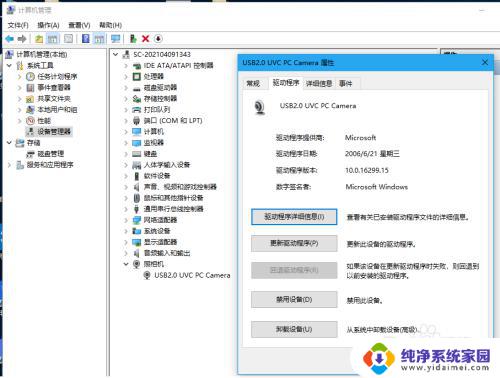Collapse the 照相机 category arrow

pos(126,264)
